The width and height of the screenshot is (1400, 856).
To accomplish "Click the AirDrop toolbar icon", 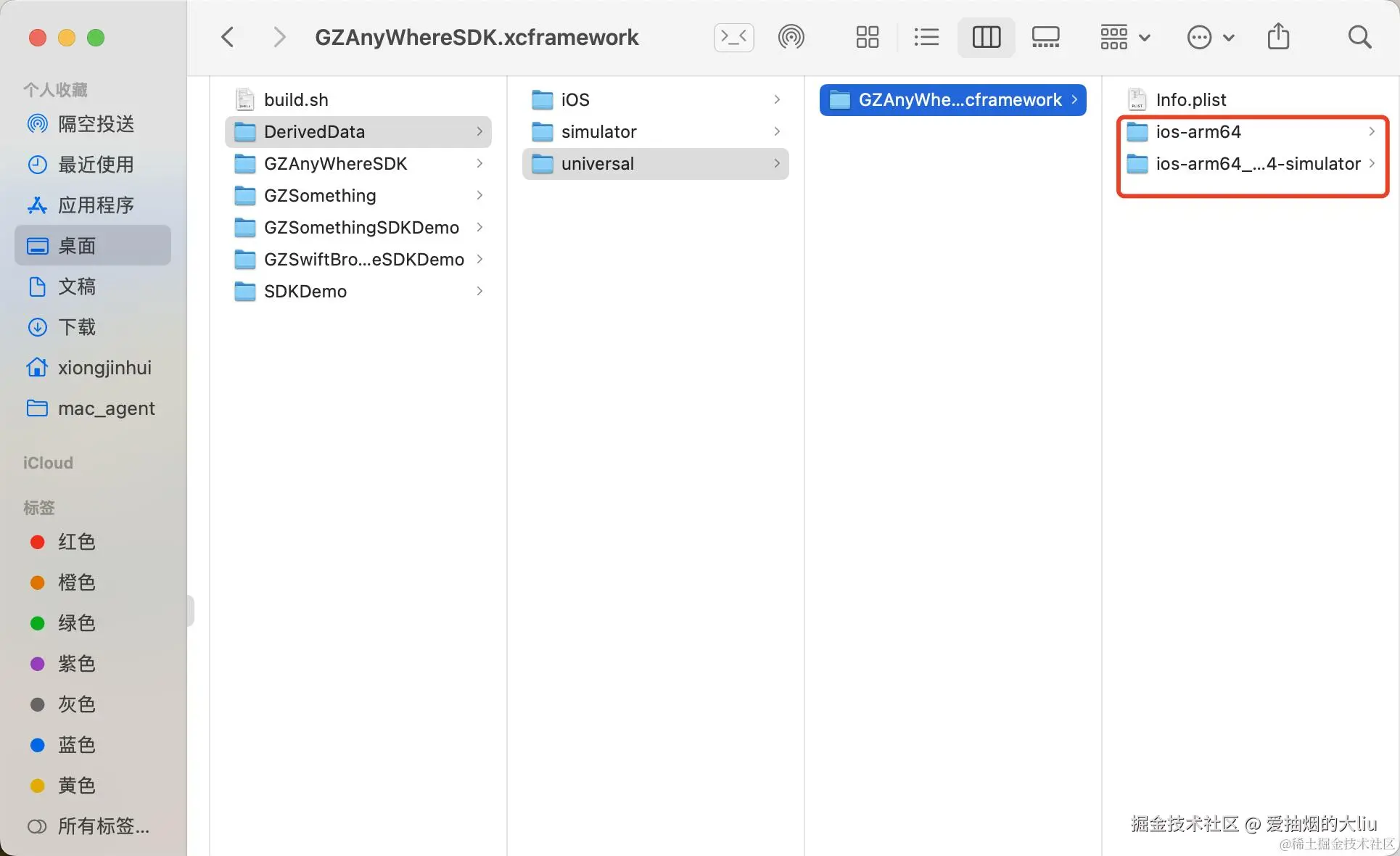I will [791, 37].
